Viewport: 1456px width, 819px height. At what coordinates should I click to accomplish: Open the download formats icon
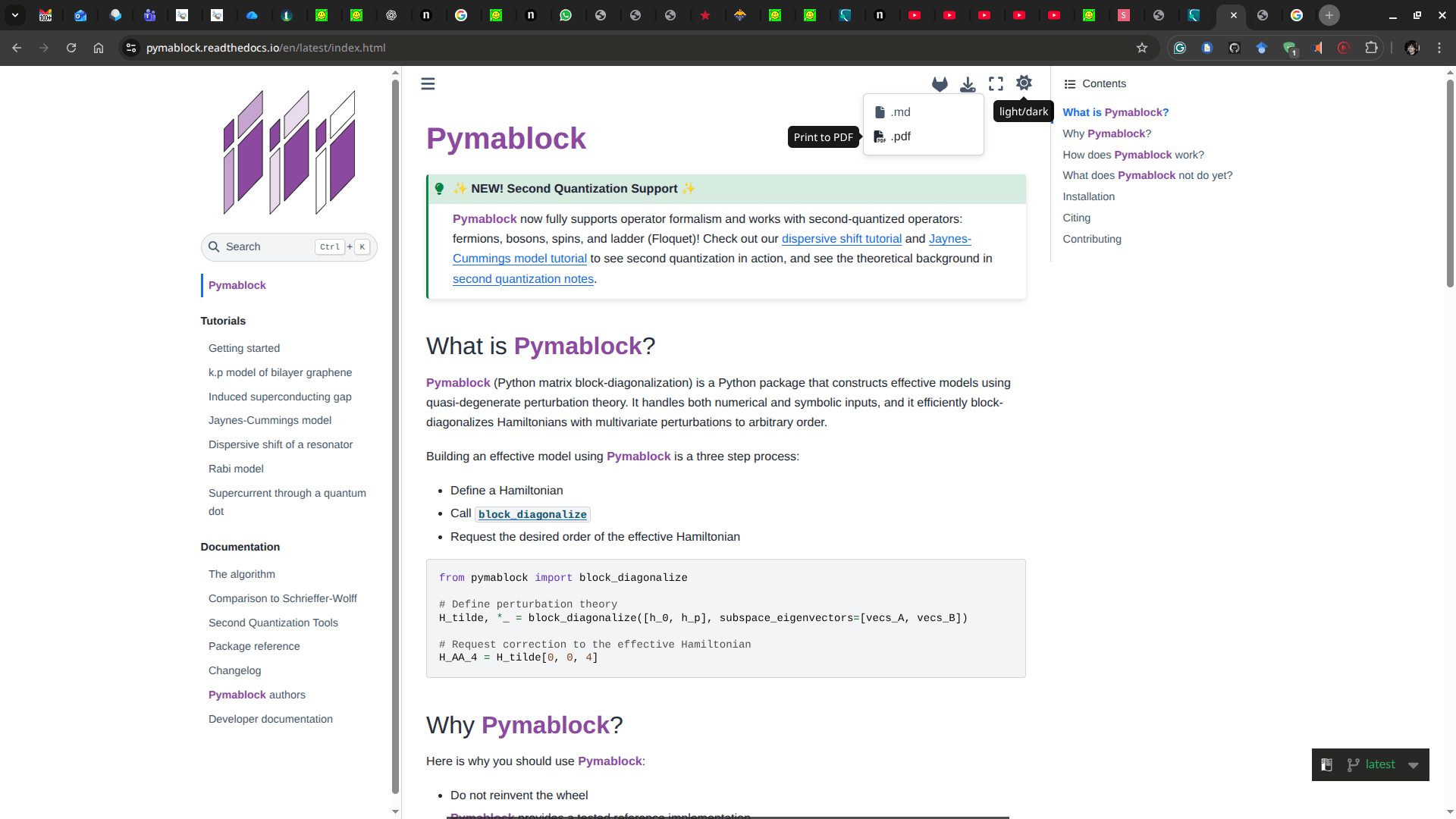pos(968,84)
